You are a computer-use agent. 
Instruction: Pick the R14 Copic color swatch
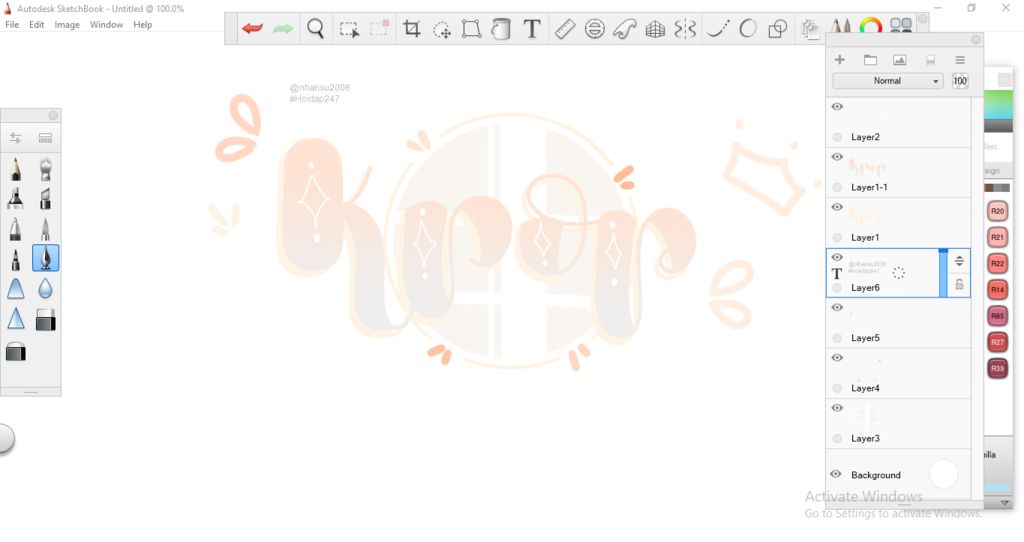point(997,289)
